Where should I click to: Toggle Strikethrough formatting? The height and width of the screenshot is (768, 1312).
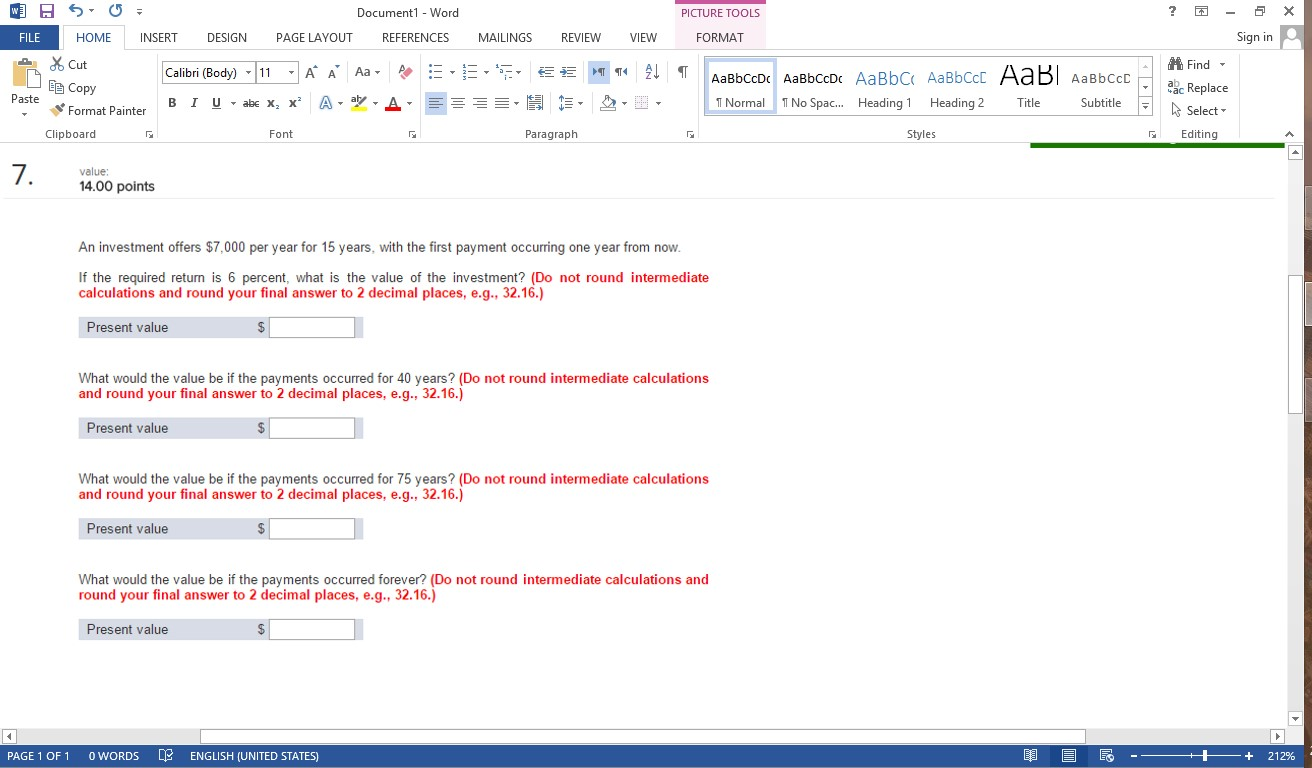(x=251, y=103)
